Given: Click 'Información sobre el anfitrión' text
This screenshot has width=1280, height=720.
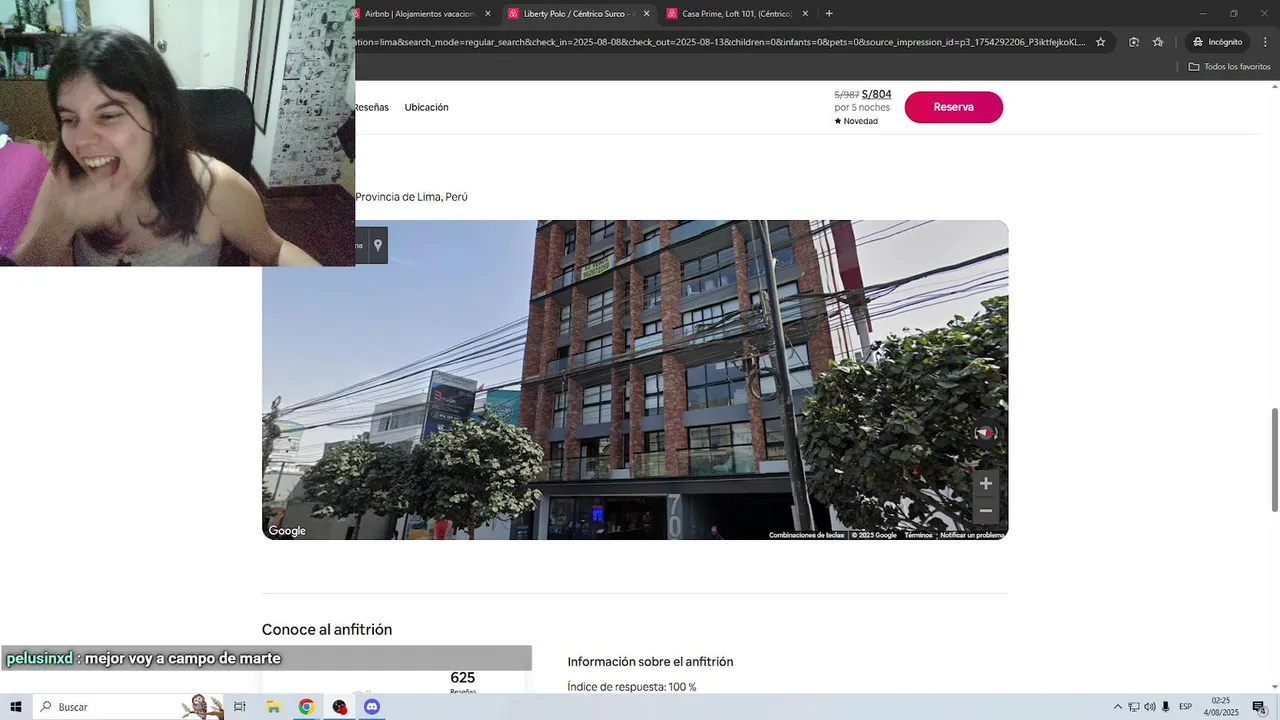Looking at the screenshot, I should coord(650,662).
